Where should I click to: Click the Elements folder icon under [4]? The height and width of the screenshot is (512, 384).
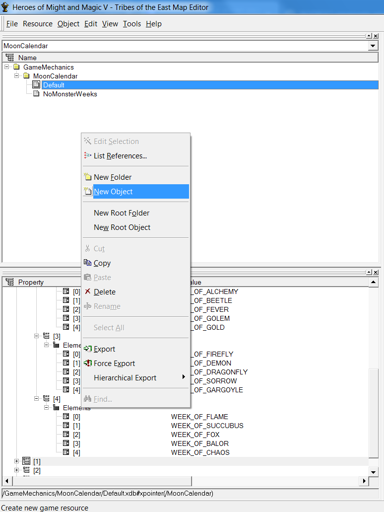tap(56, 407)
